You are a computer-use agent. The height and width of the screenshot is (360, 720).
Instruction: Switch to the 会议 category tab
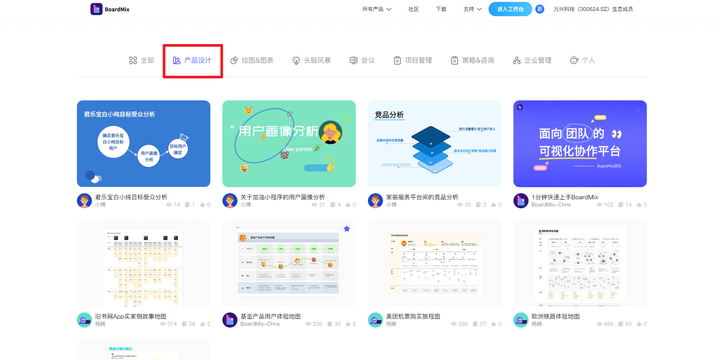(362, 60)
